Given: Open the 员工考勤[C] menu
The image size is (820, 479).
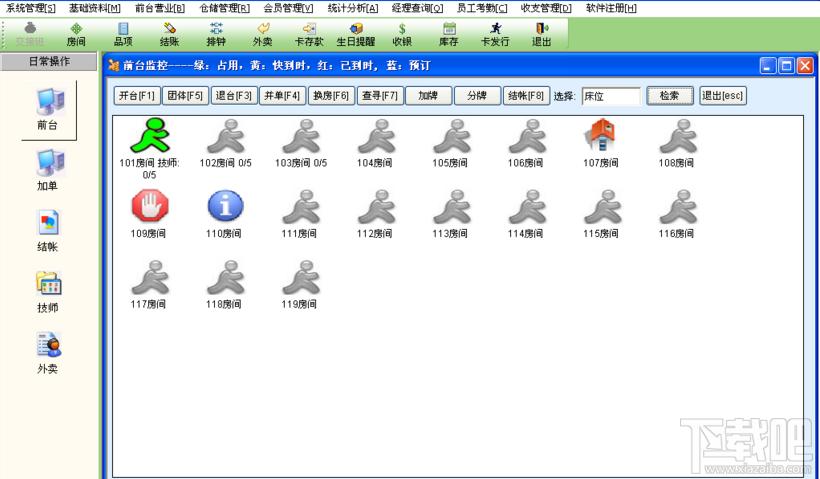Looking at the screenshot, I should 482,8.
